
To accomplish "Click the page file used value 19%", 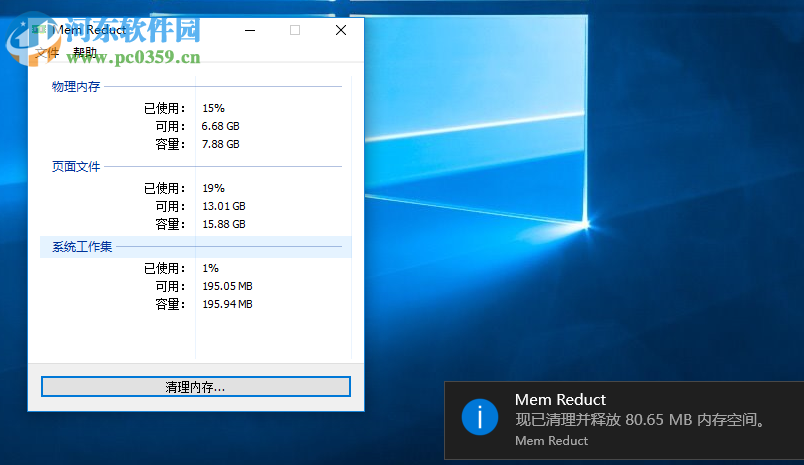I will (x=213, y=188).
